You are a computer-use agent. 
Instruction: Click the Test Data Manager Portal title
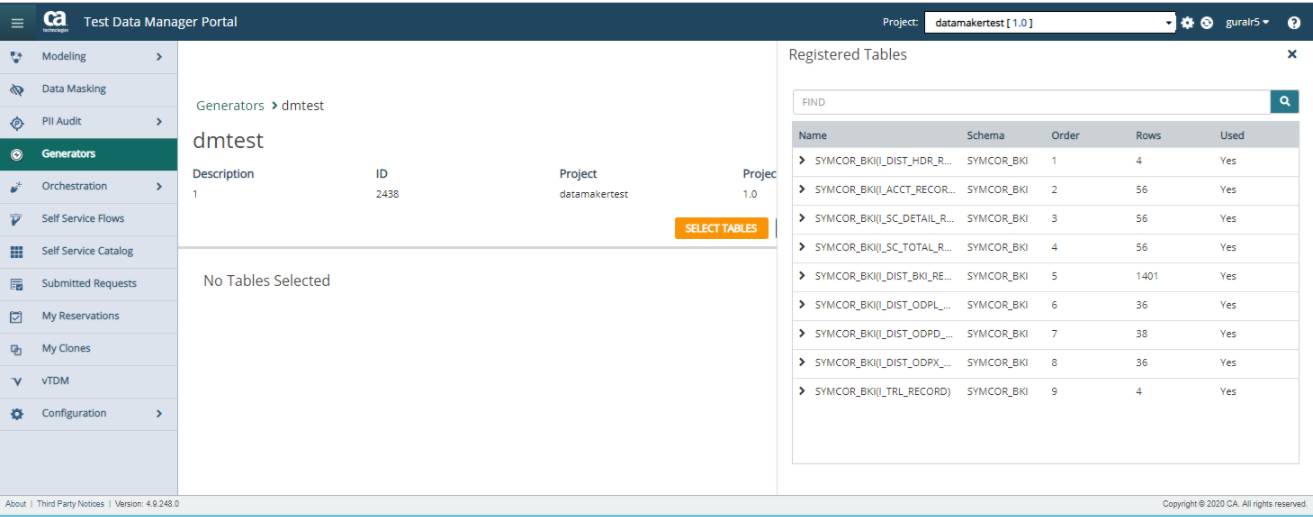[x=161, y=22]
